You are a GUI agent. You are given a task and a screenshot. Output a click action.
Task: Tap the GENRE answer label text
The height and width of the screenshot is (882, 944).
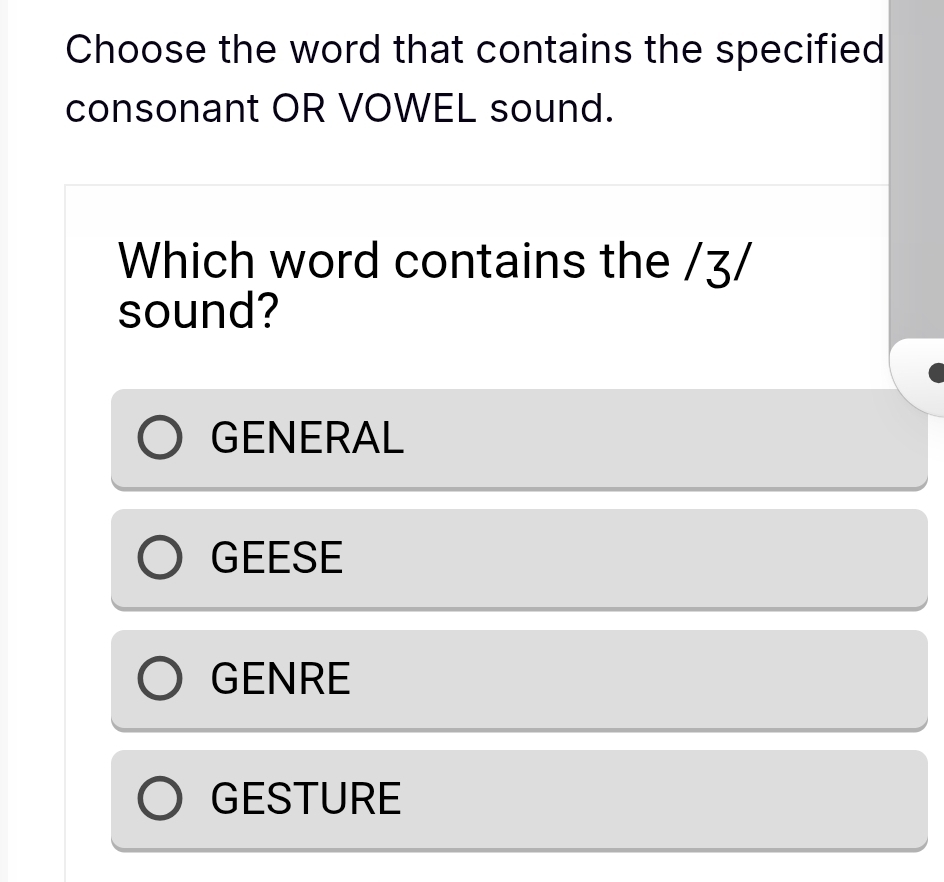coord(281,679)
